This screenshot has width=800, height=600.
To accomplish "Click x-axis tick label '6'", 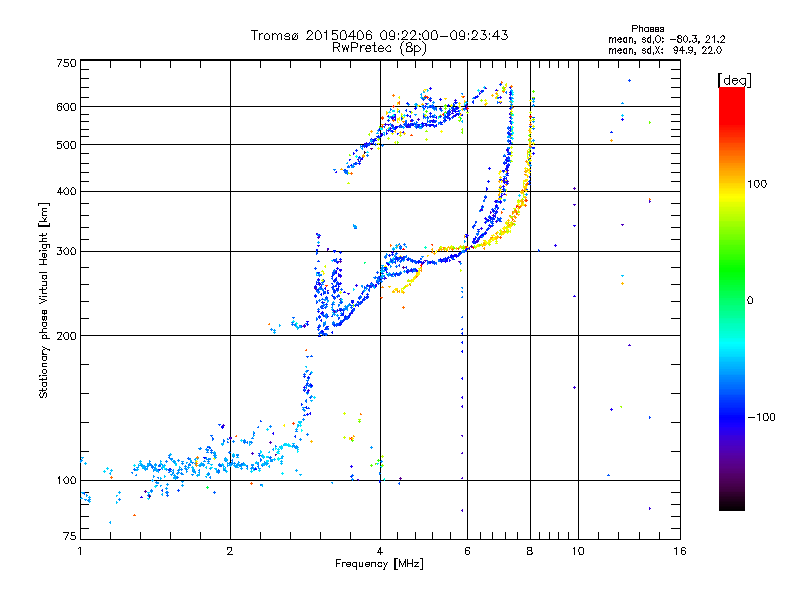I will click(x=467, y=551).
